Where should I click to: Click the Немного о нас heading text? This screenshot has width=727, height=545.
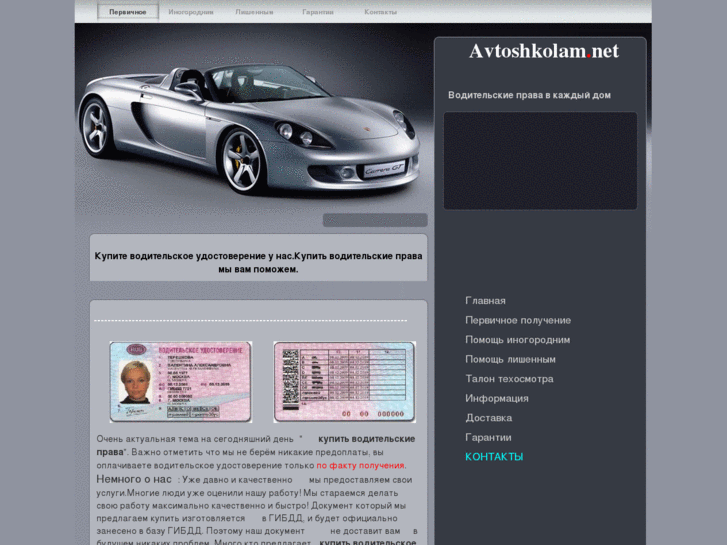click(x=134, y=479)
